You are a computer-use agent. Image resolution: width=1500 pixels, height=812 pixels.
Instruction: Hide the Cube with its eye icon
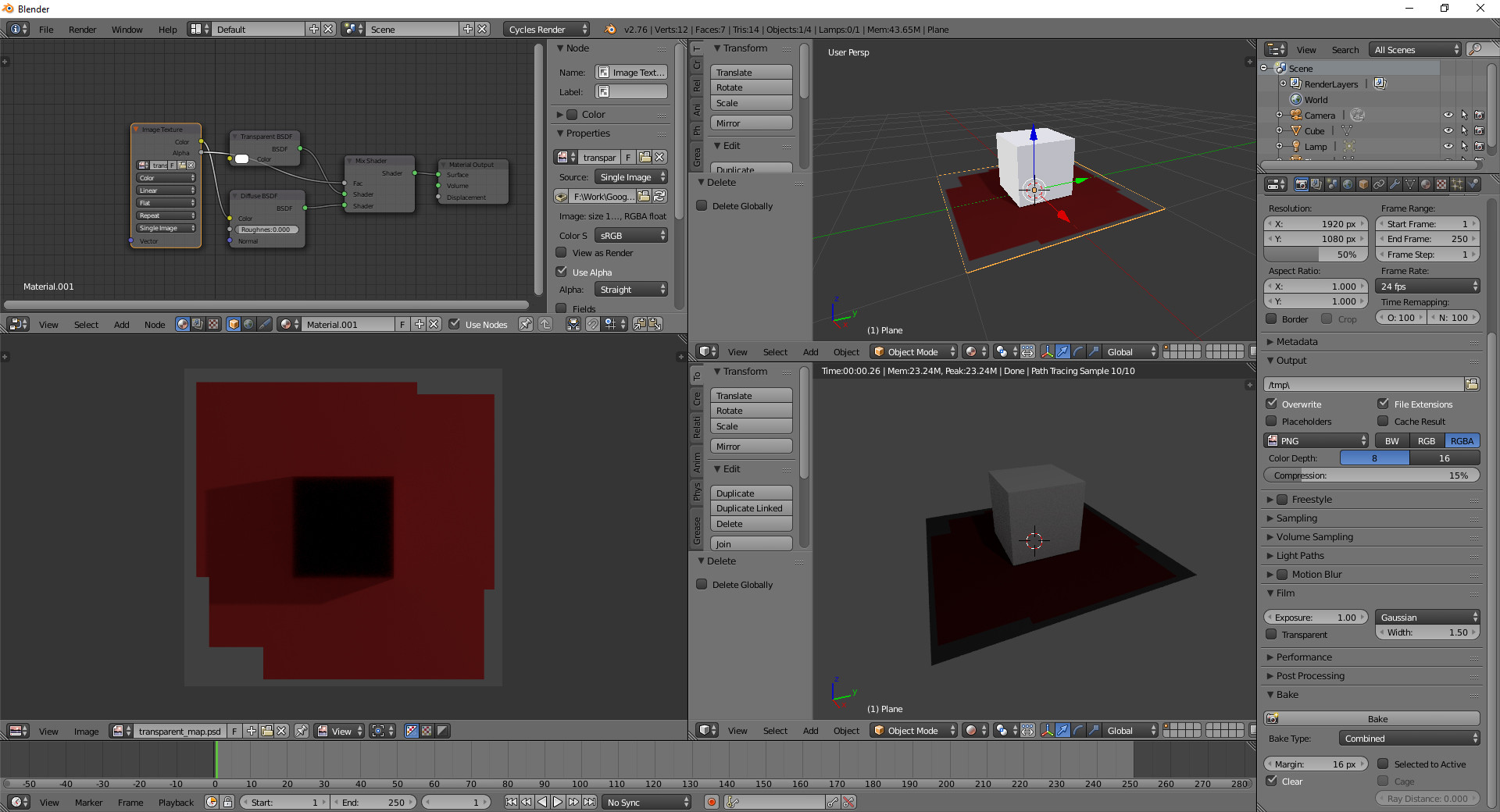tap(1448, 130)
